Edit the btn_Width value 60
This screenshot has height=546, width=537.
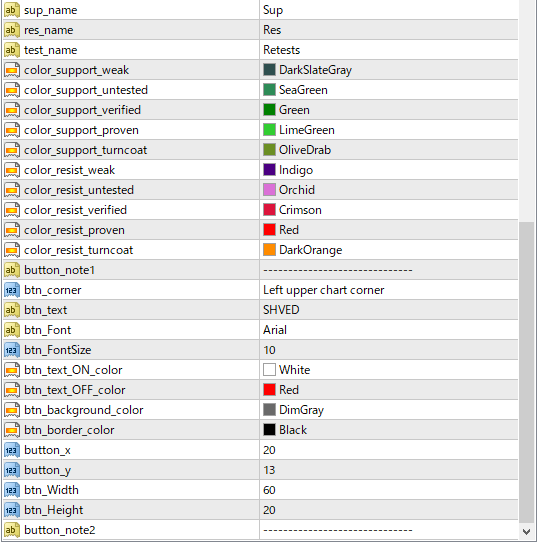pos(269,490)
